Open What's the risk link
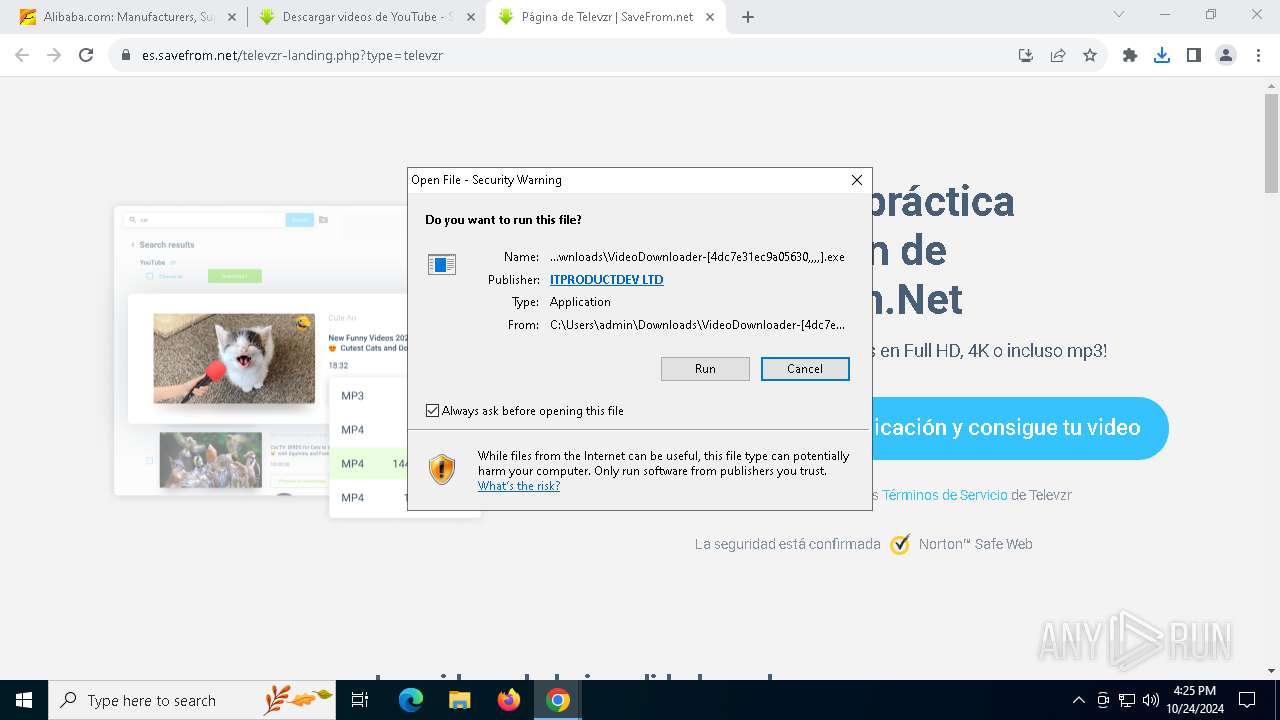 coord(519,486)
